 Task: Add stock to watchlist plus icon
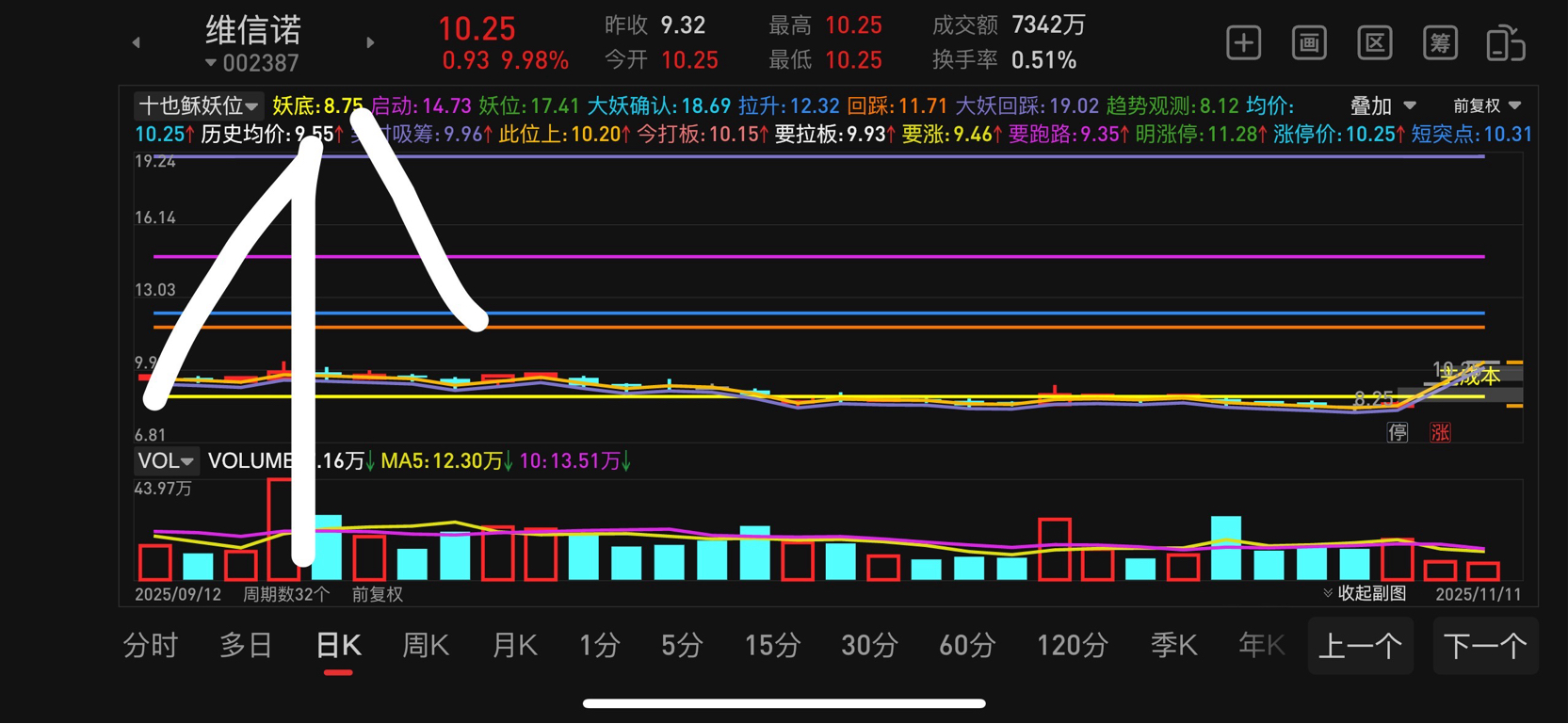1244,43
